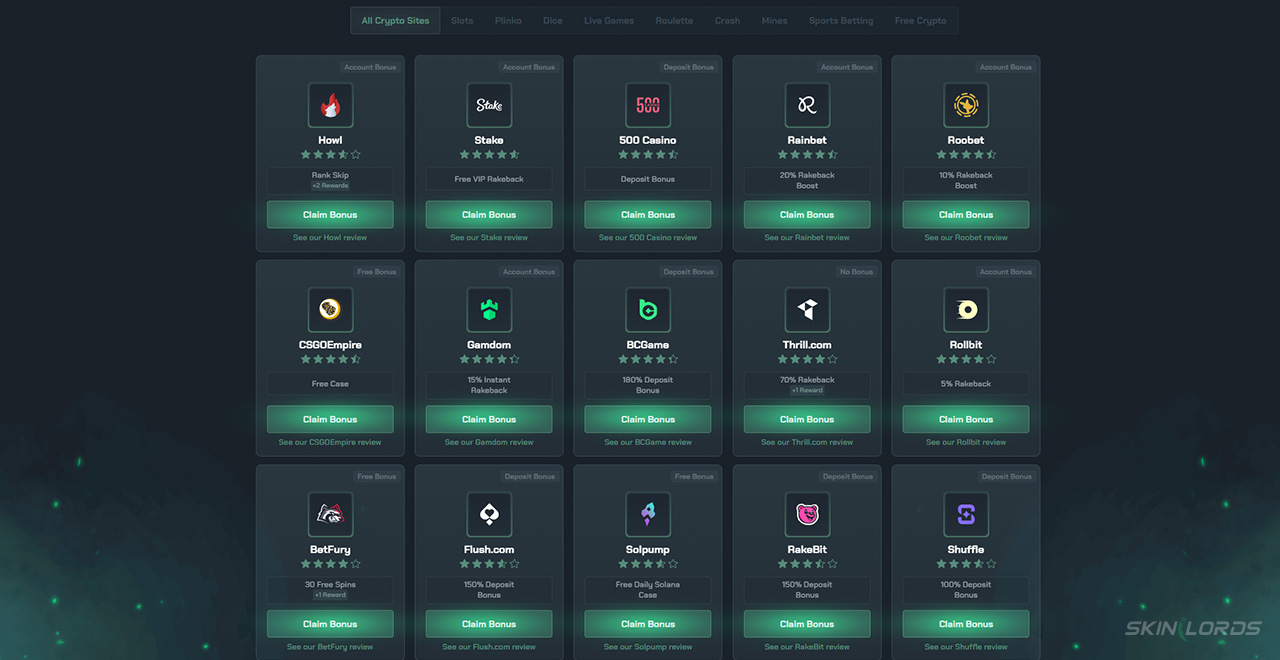Claim the Thrill.com bonus
This screenshot has height=660, width=1280.
807,419
